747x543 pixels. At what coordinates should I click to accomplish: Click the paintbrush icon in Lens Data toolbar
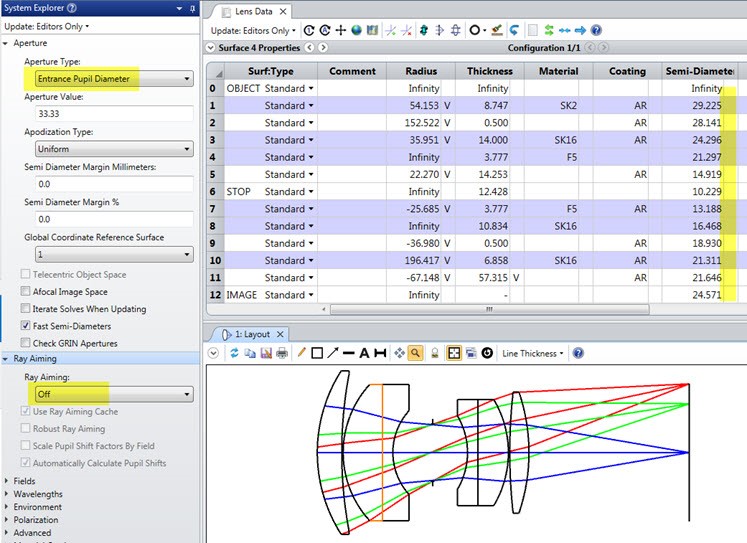(x=497, y=30)
